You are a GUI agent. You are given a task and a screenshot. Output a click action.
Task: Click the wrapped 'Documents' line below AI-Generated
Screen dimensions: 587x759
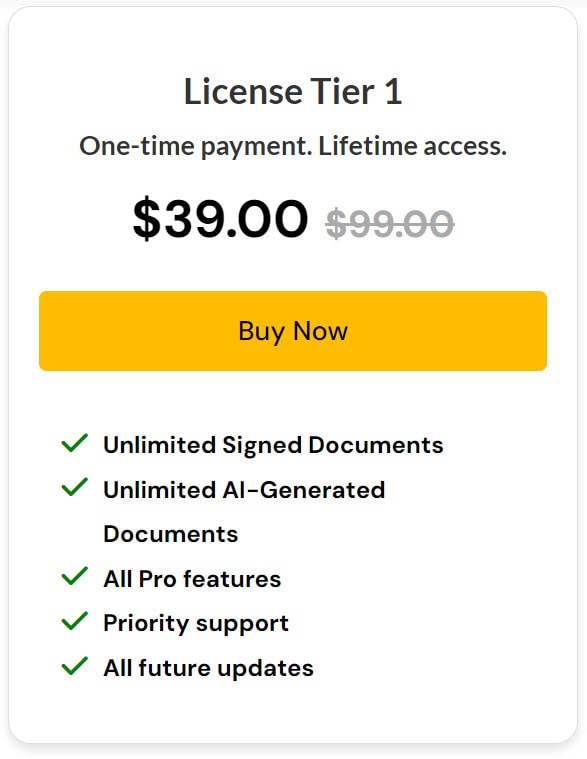[170, 534]
